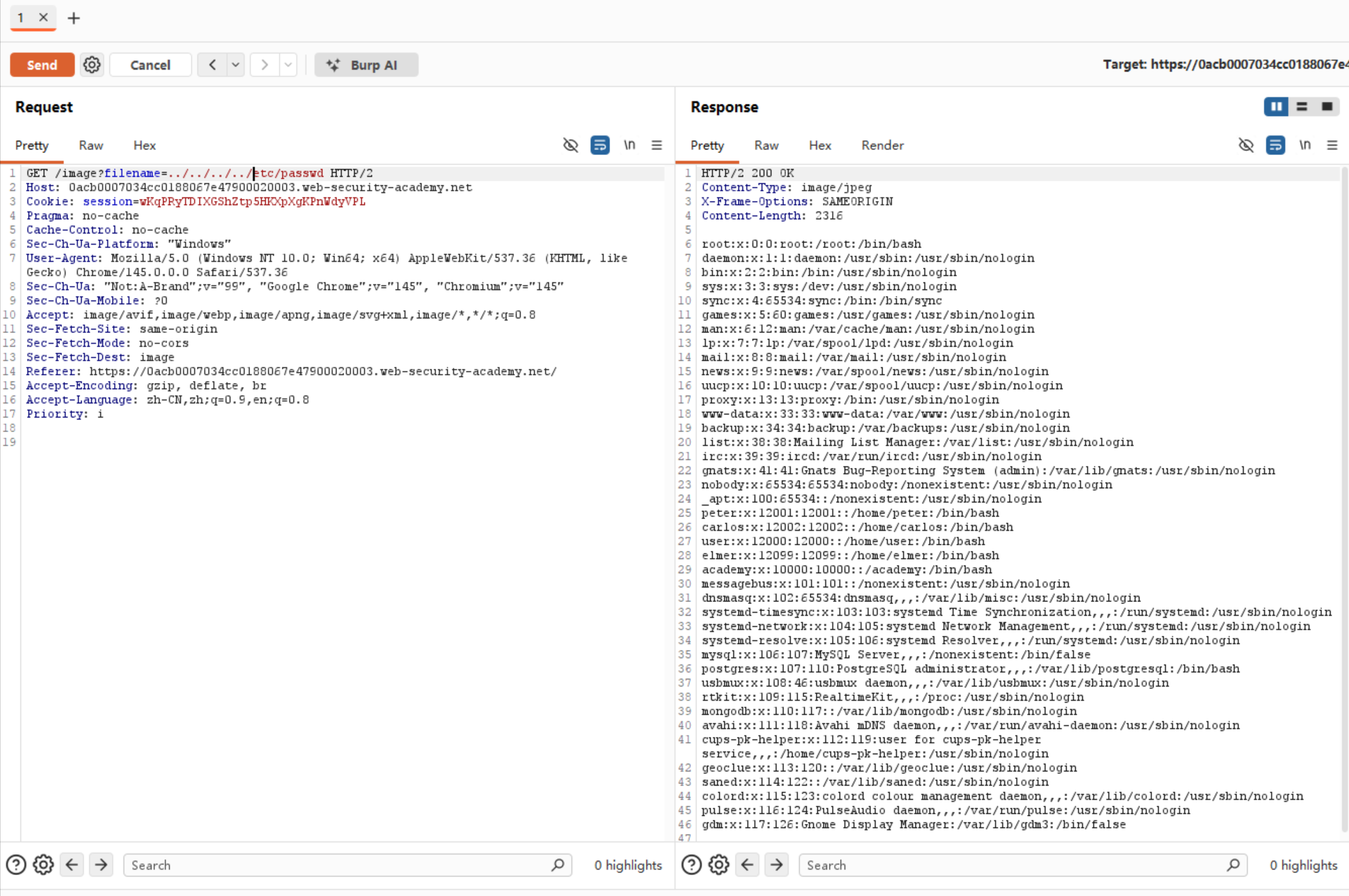The image size is (1349, 896).
Task: Expand the forward history dropdown arrow
Action: [288, 65]
